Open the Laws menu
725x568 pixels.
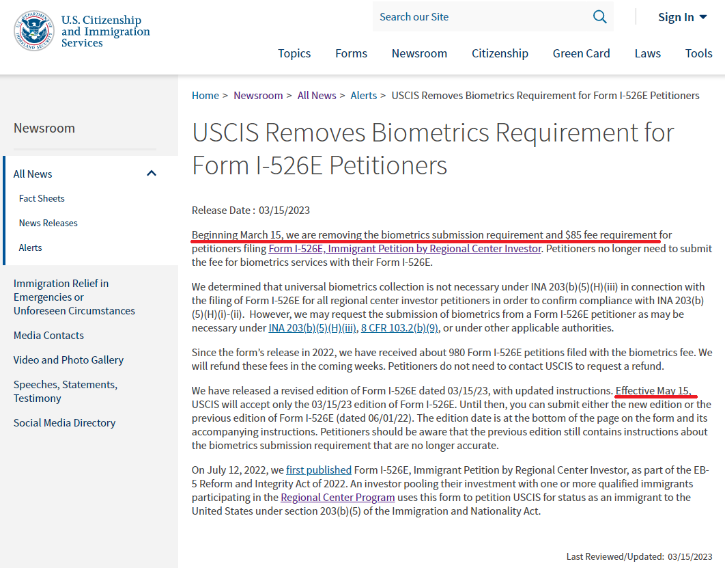click(x=647, y=54)
